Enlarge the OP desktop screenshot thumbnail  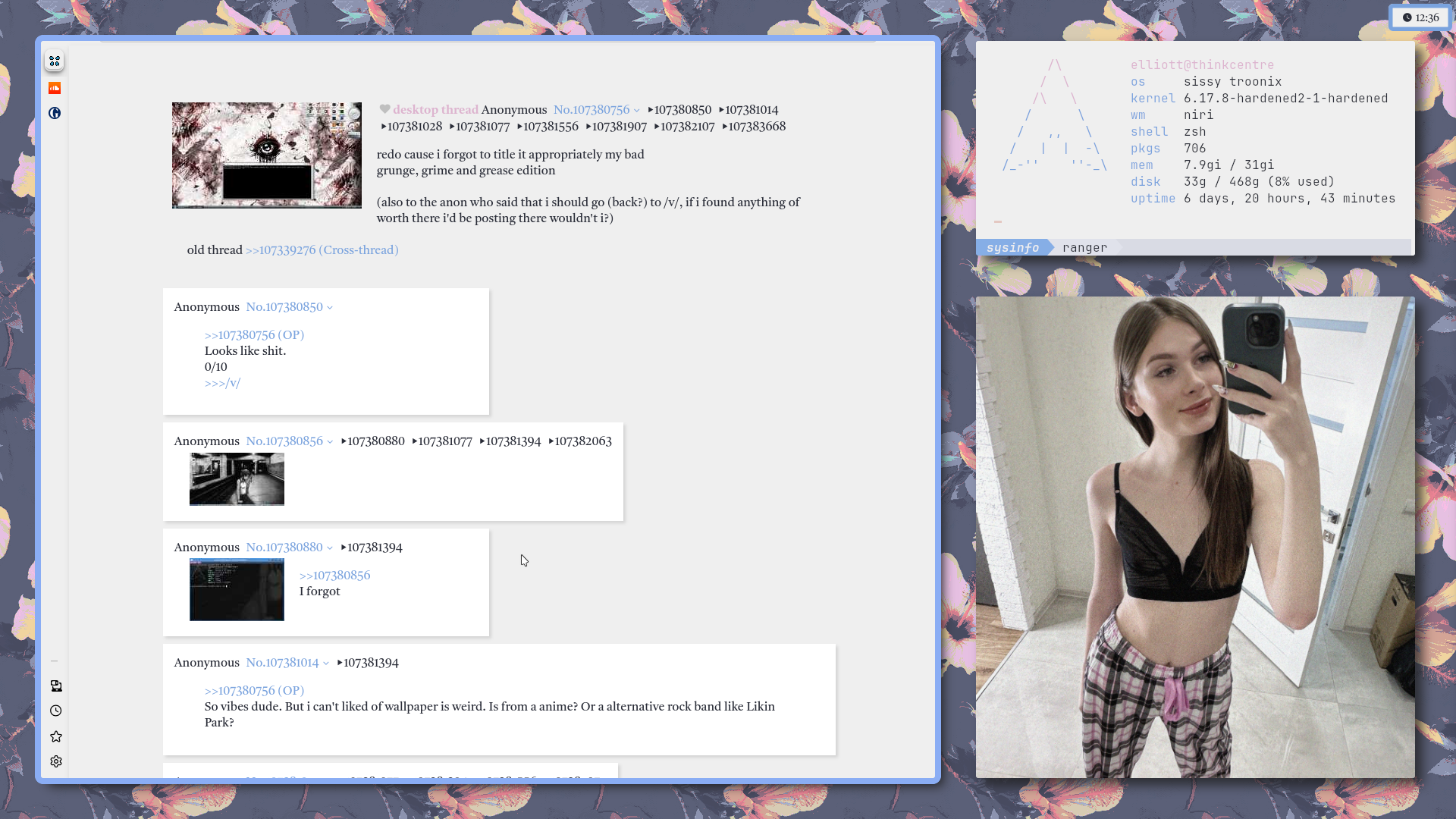(x=267, y=155)
